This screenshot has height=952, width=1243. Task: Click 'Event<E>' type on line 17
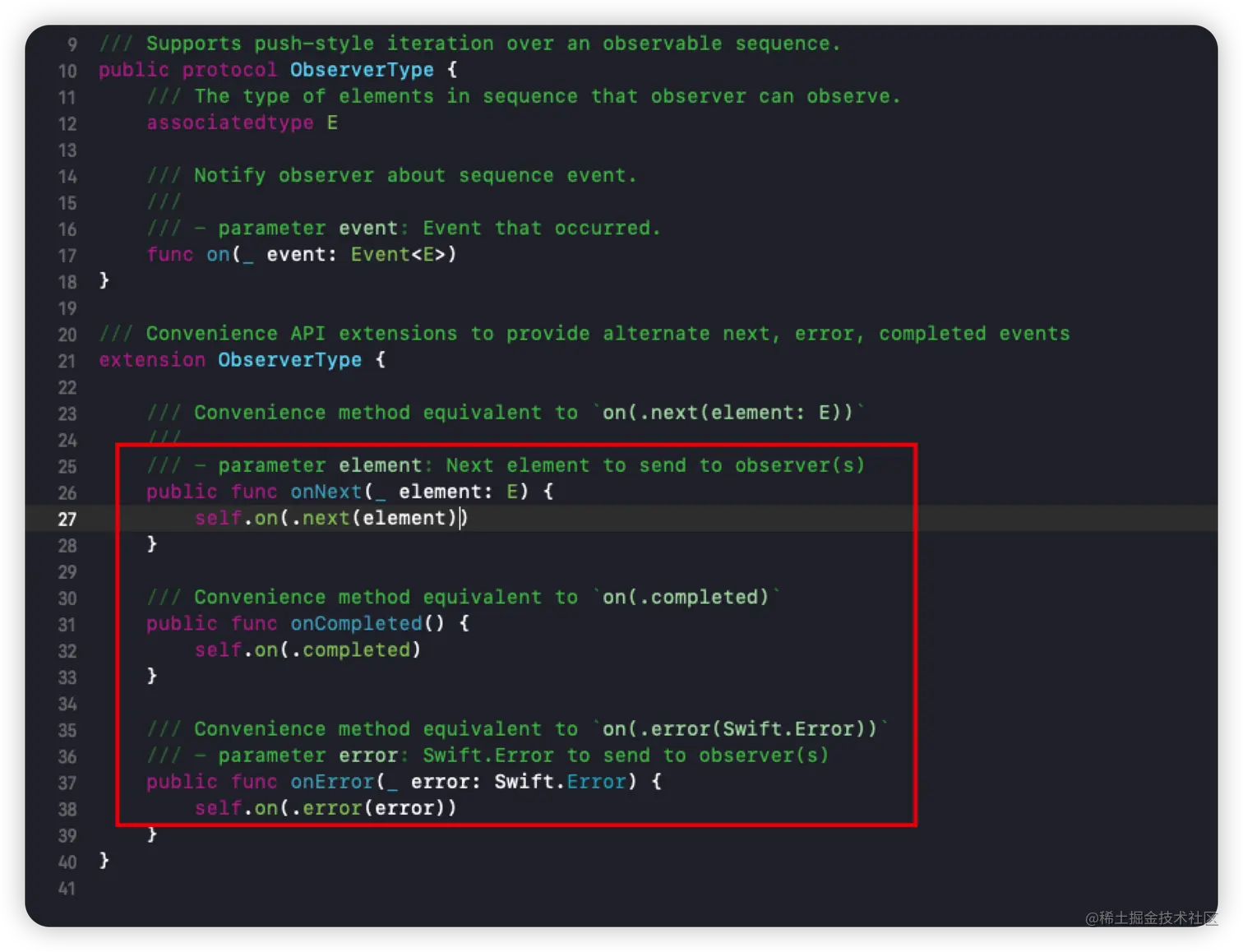pos(399,254)
